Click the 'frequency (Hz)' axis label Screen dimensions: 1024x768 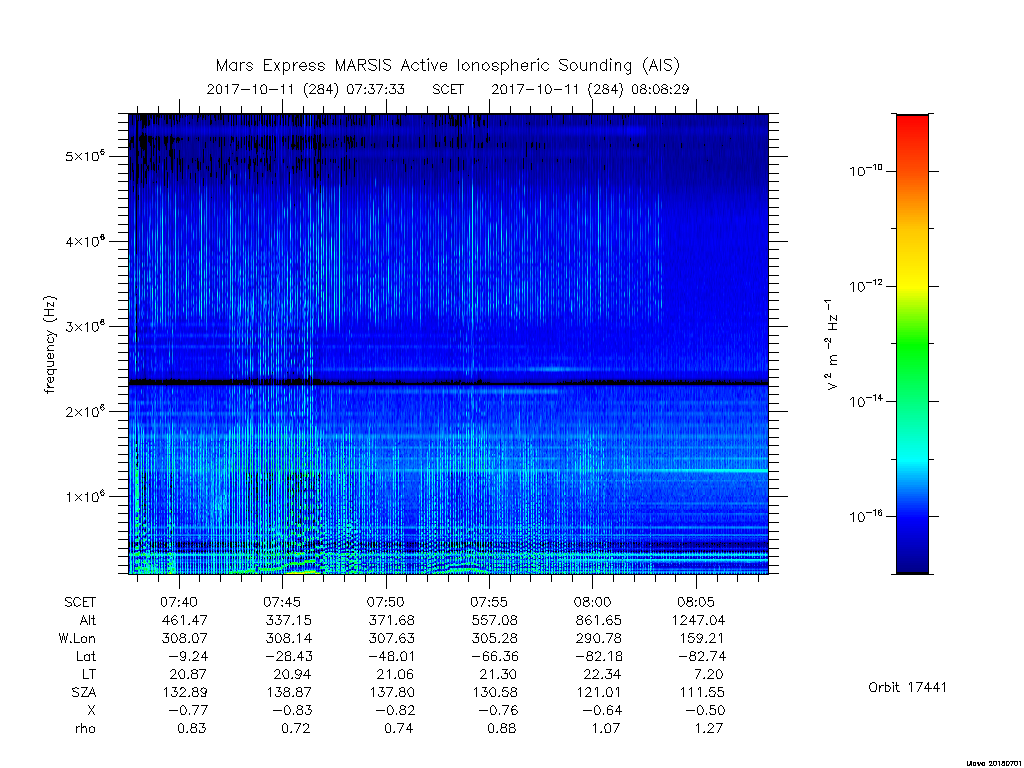click(x=50, y=344)
